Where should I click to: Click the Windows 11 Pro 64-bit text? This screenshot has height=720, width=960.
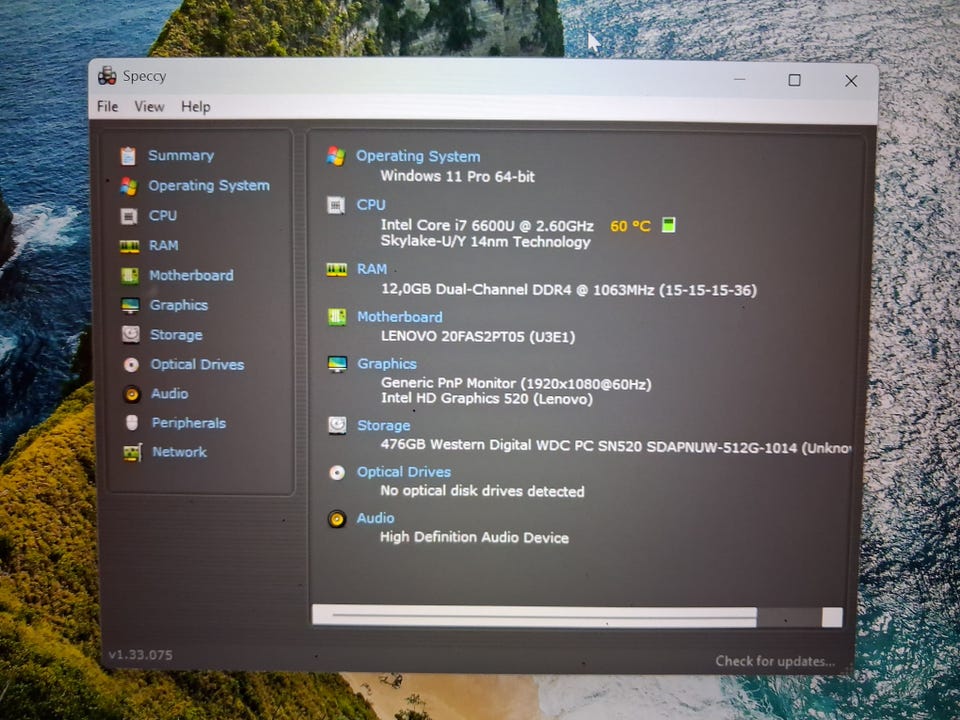(x=457, y=176)
